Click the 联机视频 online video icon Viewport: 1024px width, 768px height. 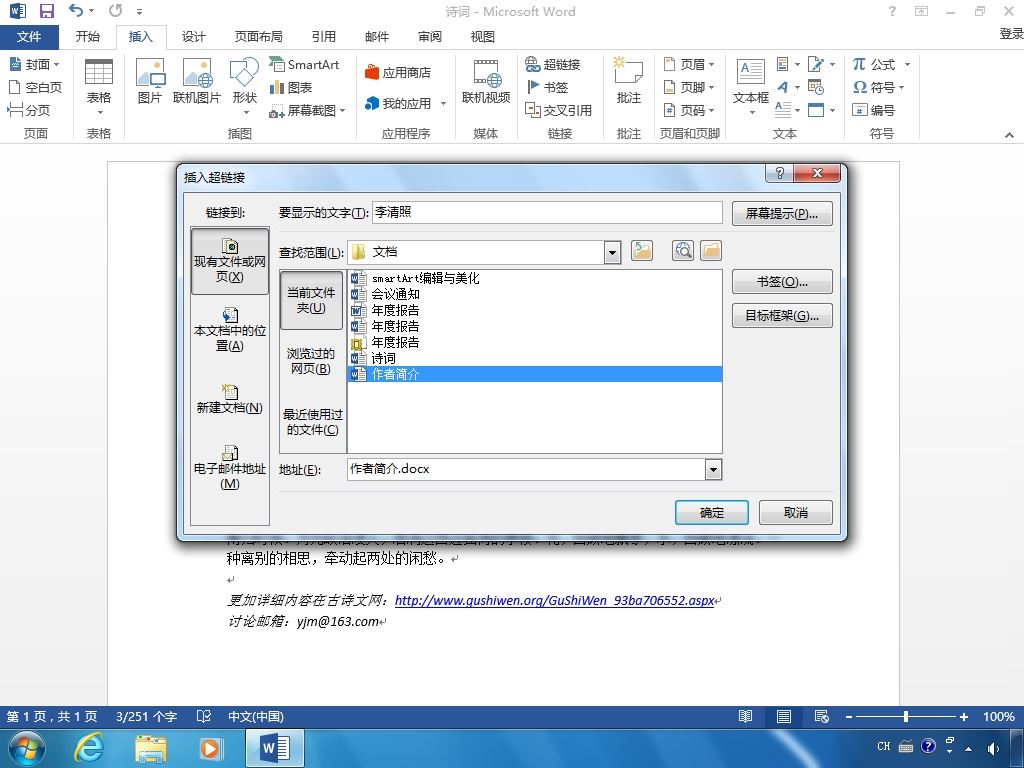click(x=486, y=81)
